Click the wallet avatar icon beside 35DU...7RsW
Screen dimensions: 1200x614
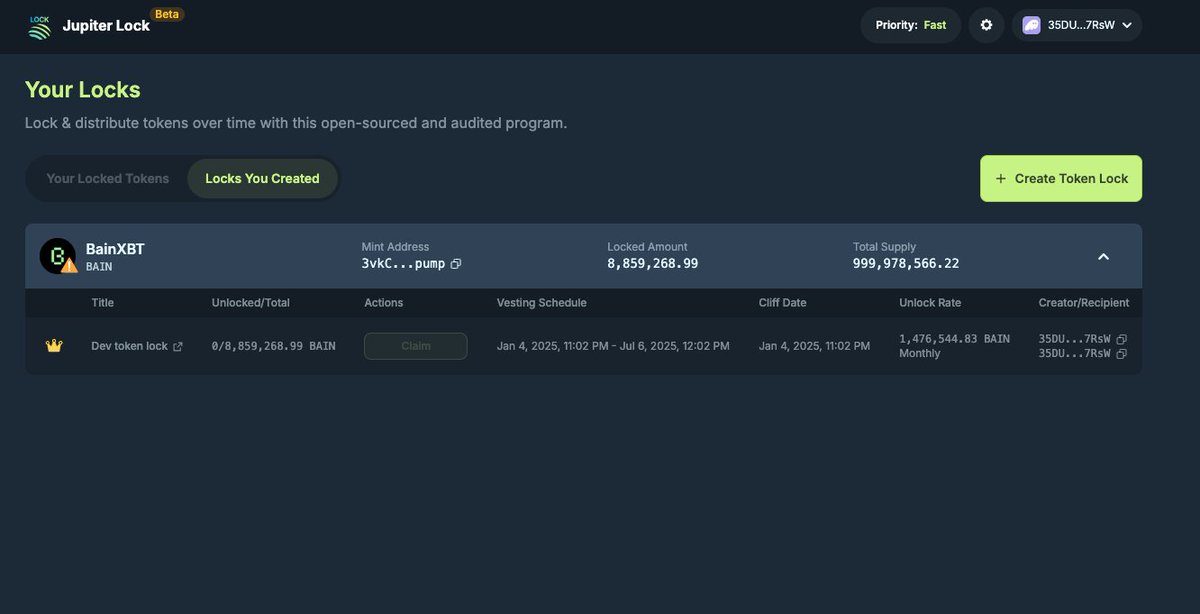coord(1031,25)
